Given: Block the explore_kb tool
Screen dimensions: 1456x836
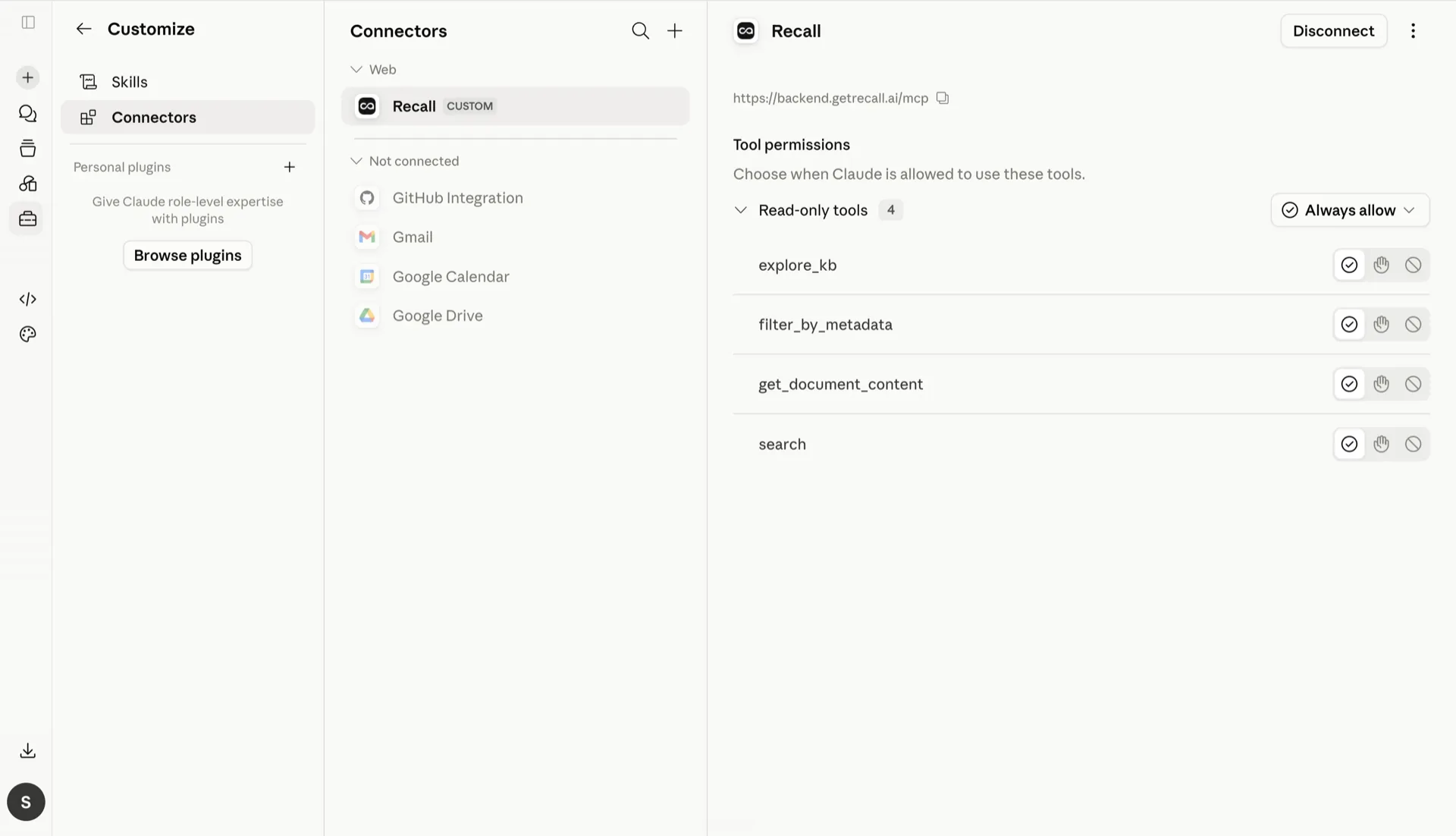Looking at the screenshot, I should tap(1412, 265).
